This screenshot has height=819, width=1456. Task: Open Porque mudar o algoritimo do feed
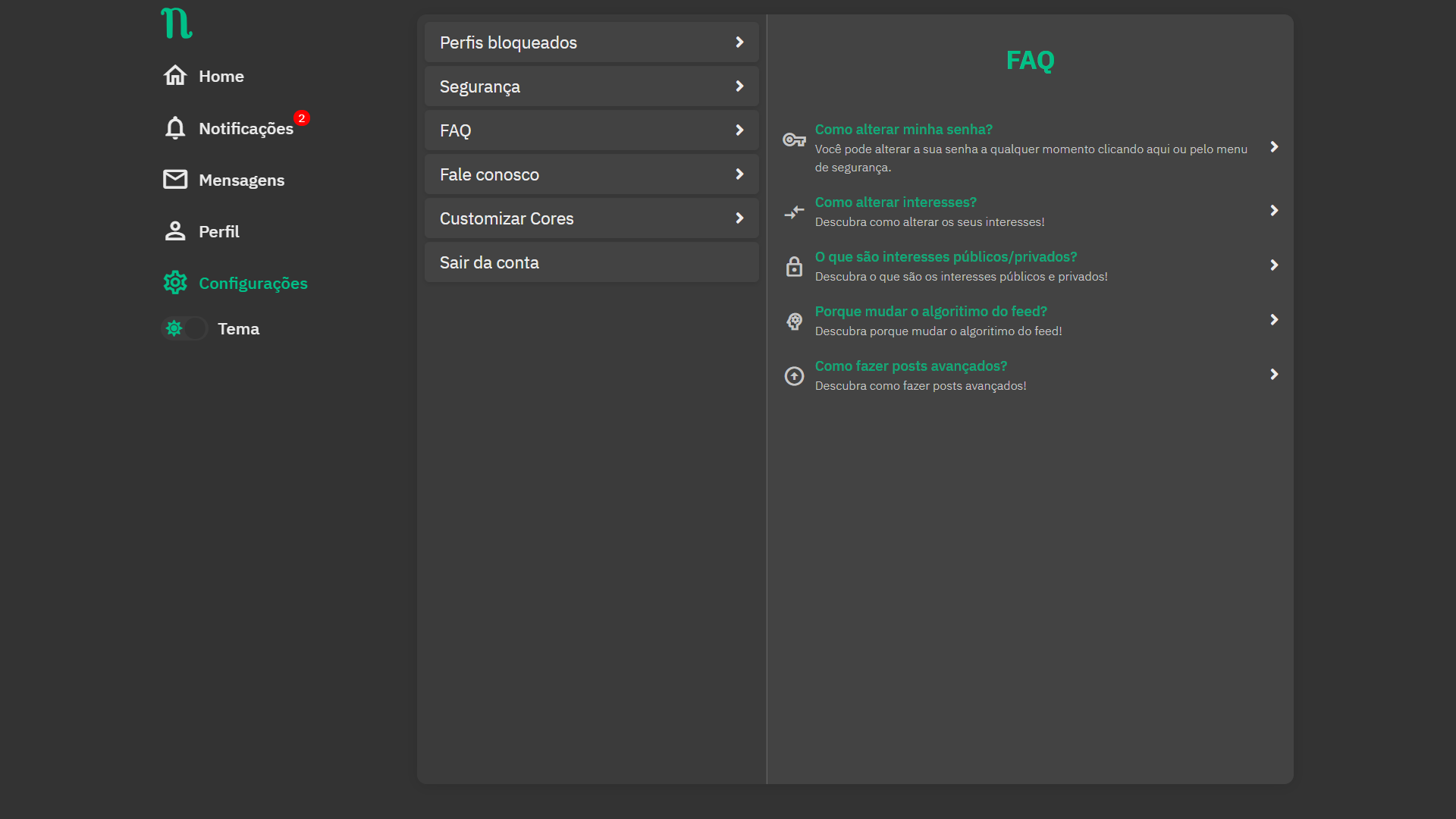930,312
